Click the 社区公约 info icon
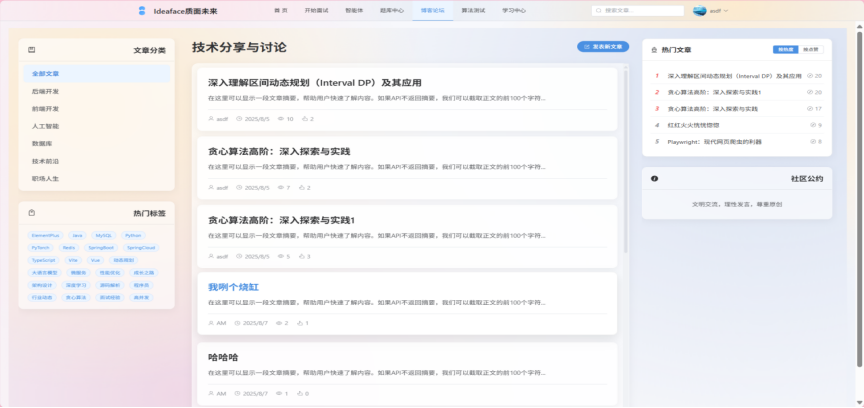 click(x=654, y=179)
